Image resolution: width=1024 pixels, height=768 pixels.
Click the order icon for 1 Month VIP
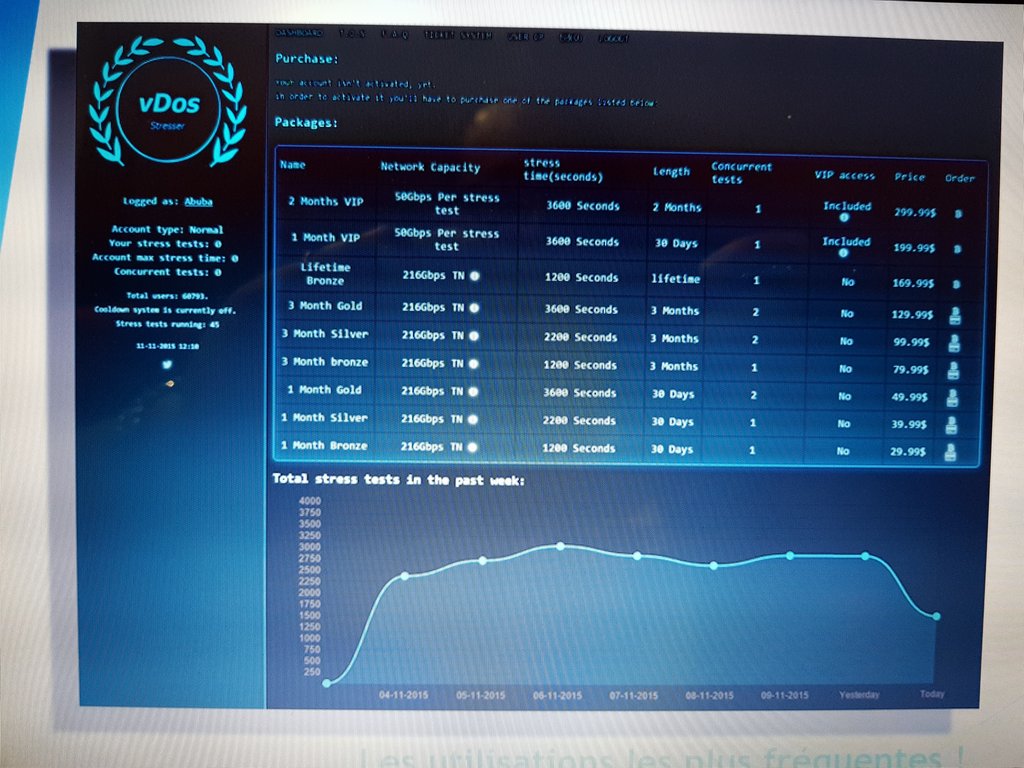point(957,249)
